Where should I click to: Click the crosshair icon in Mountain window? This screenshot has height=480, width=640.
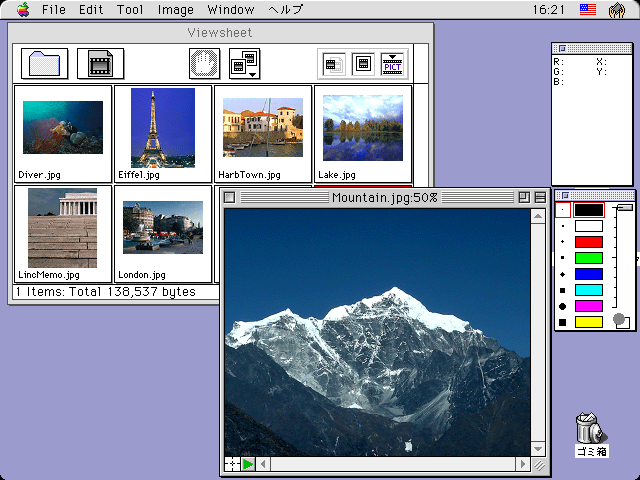232,464
